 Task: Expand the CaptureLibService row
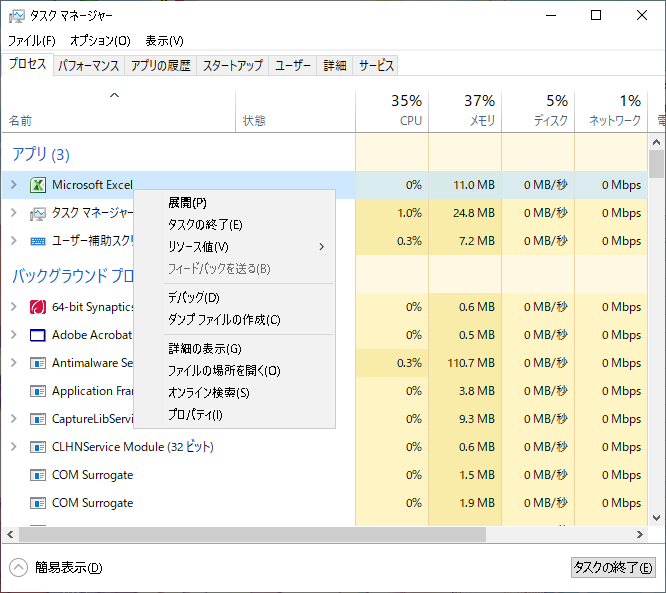(14, 419)
